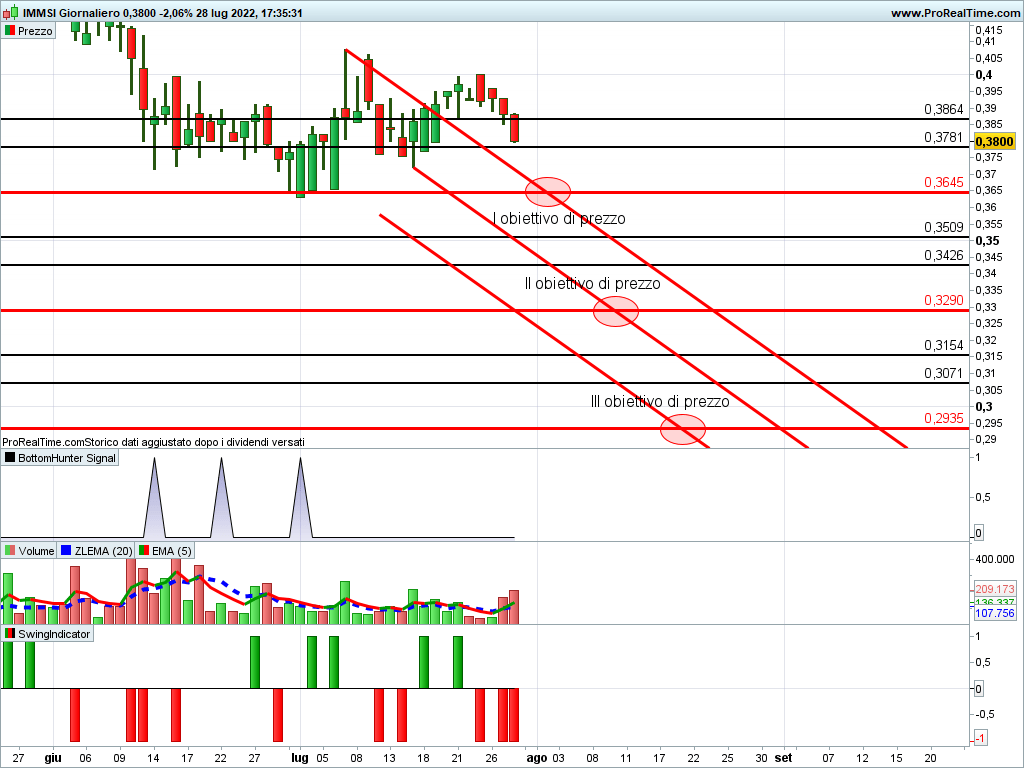
Task: Select the ellipse at second price target
Action: [x=616, y=311]
